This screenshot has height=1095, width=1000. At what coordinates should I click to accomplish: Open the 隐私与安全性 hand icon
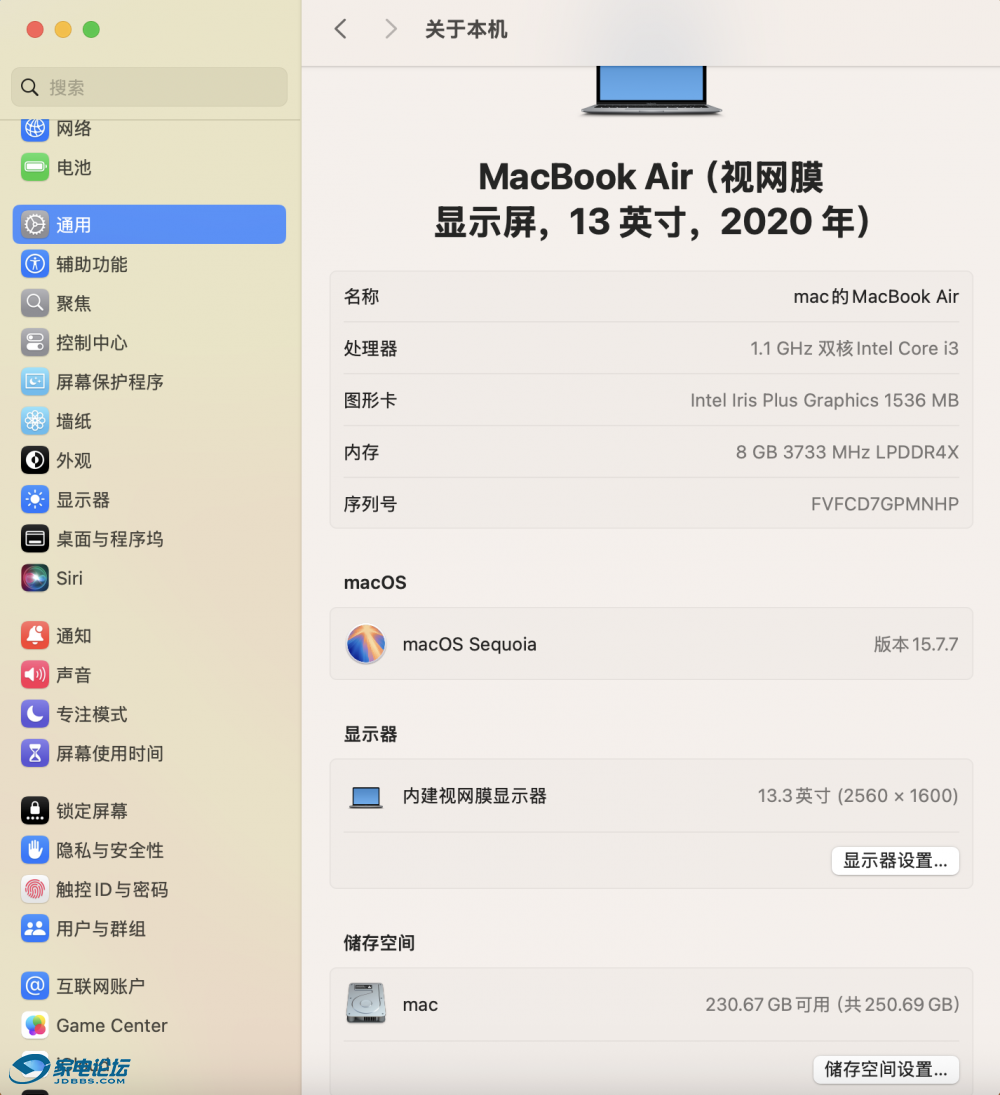(35, 850)
